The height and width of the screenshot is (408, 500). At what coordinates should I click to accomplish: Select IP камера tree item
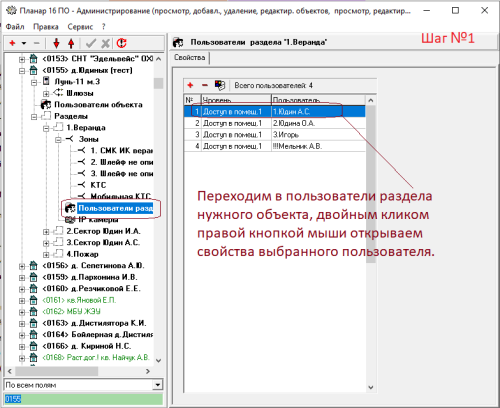[x=98, y=220]
